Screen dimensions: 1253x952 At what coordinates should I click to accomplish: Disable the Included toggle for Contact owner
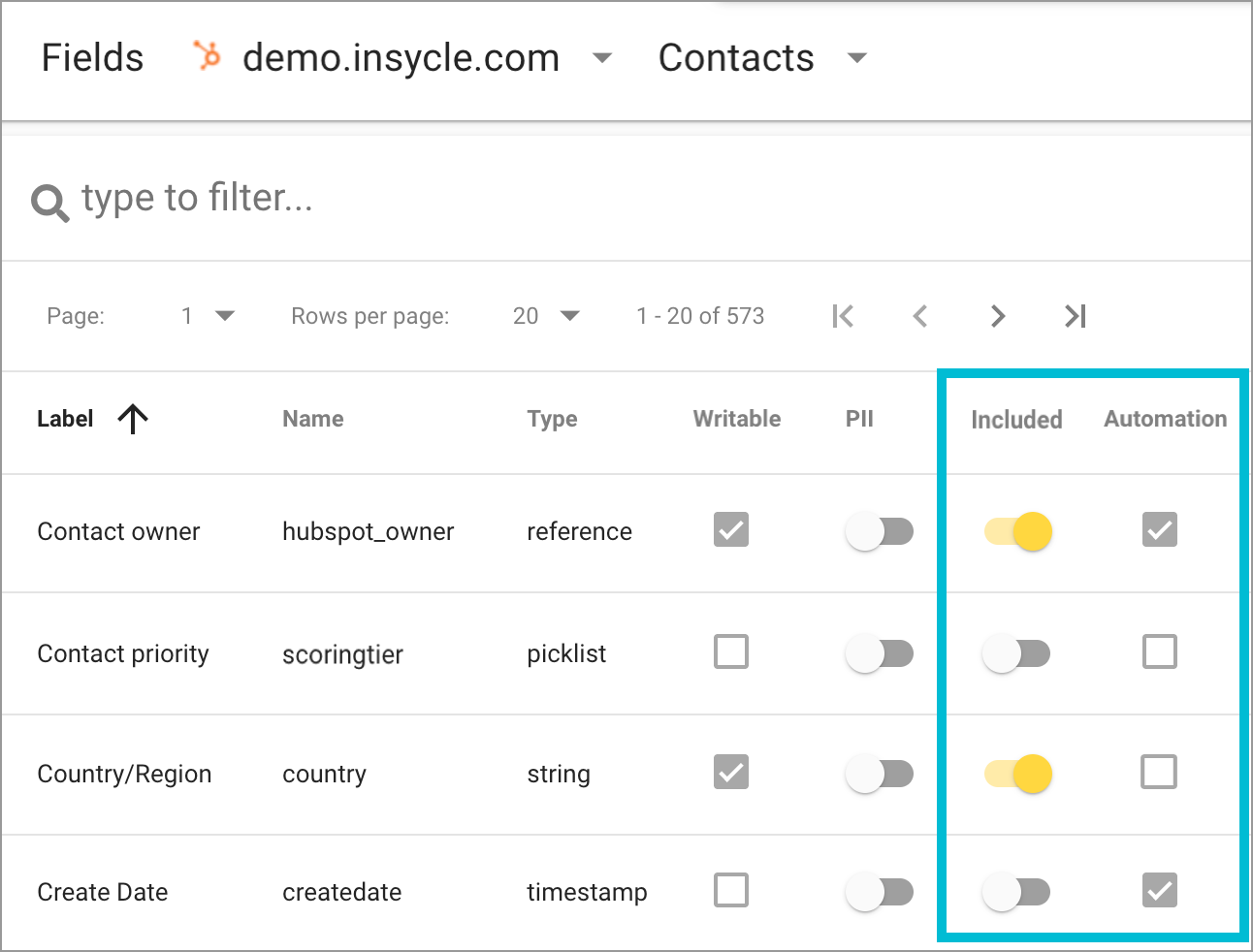click(1016, 531)
